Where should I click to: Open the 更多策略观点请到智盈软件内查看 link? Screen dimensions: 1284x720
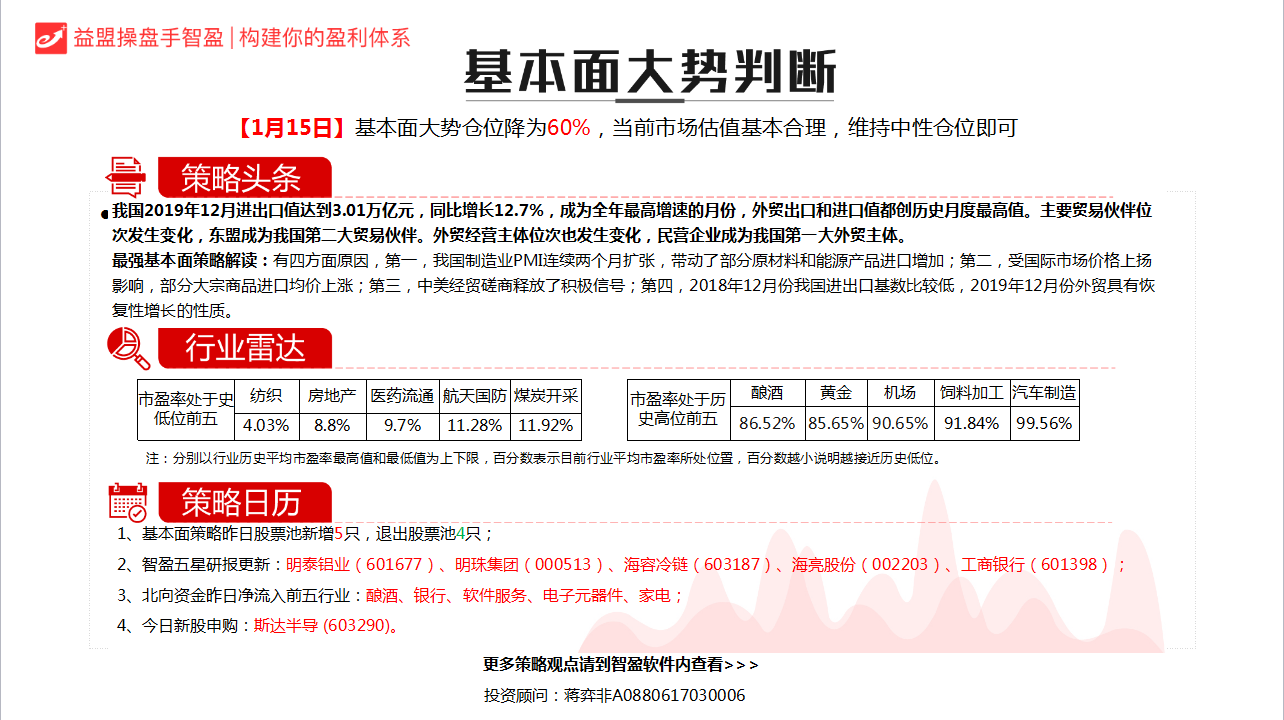(620, 664)
